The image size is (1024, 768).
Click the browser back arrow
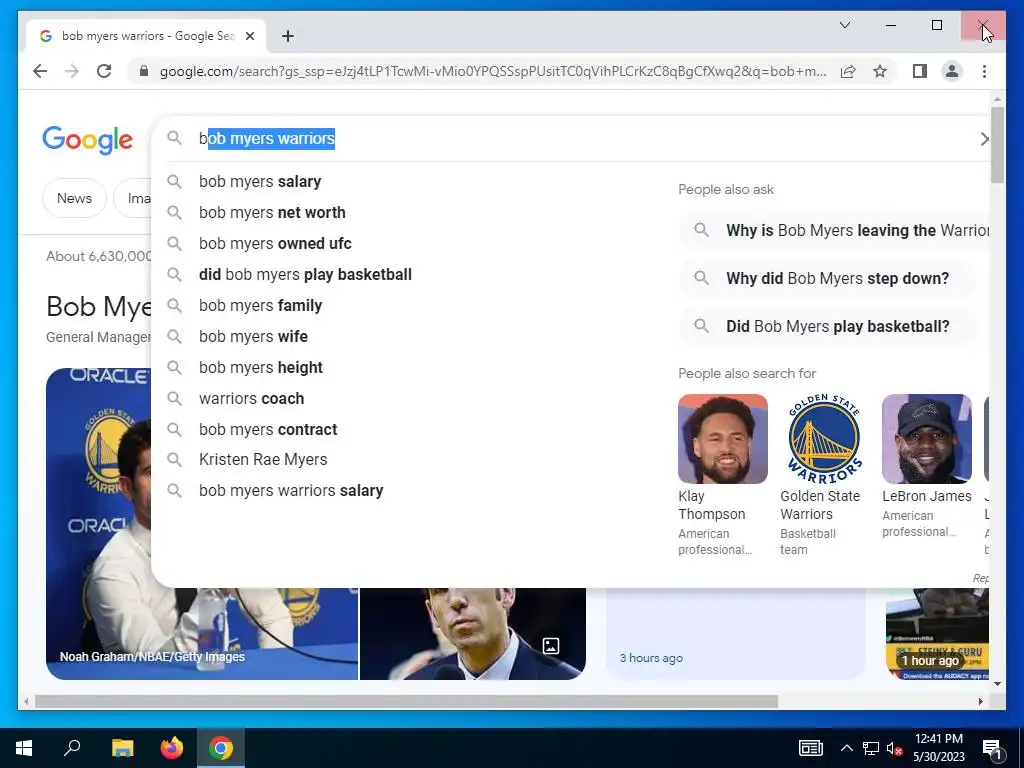(40, 71)
